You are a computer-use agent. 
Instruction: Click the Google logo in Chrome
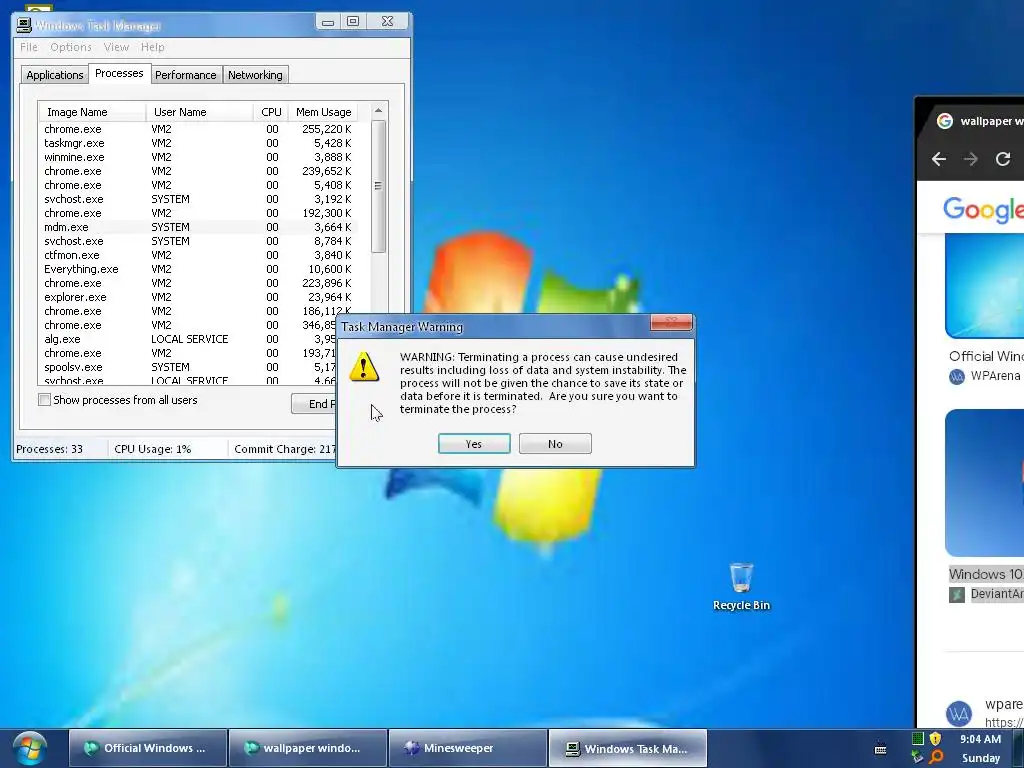click(x=983, y=210)
